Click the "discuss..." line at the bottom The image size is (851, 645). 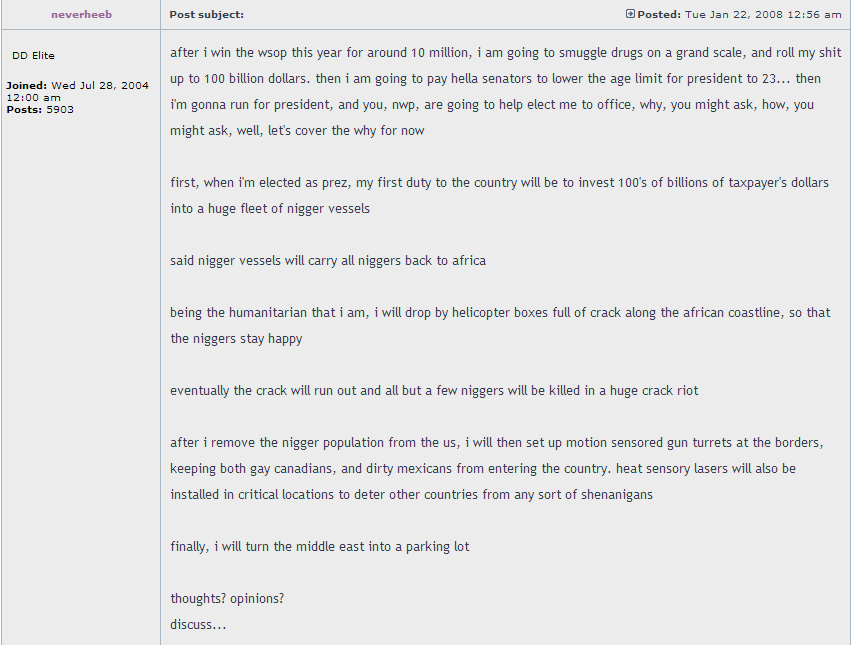(x=198, y=625)
